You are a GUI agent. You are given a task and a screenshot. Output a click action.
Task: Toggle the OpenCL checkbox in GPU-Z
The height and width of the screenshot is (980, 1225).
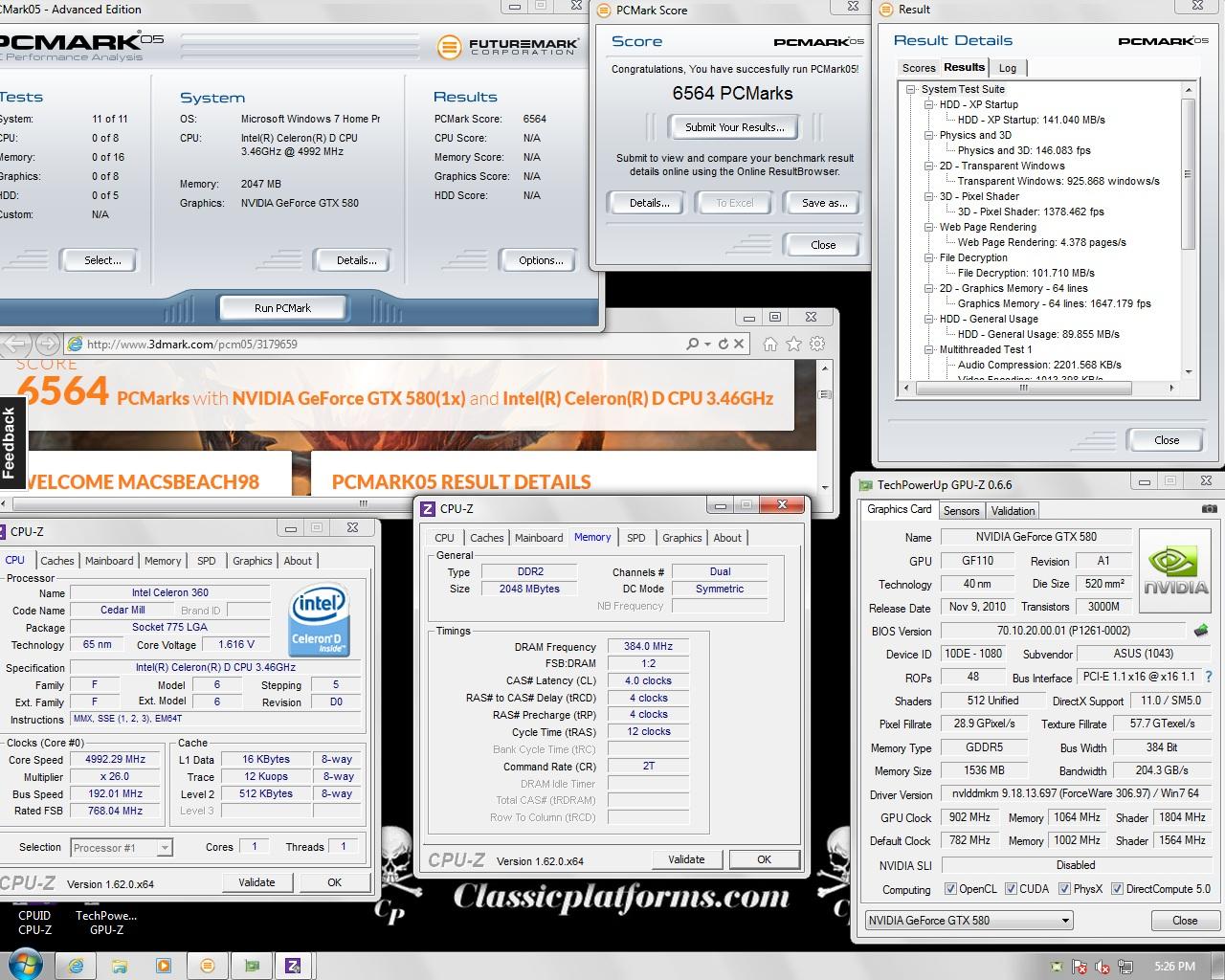point(950,888)
